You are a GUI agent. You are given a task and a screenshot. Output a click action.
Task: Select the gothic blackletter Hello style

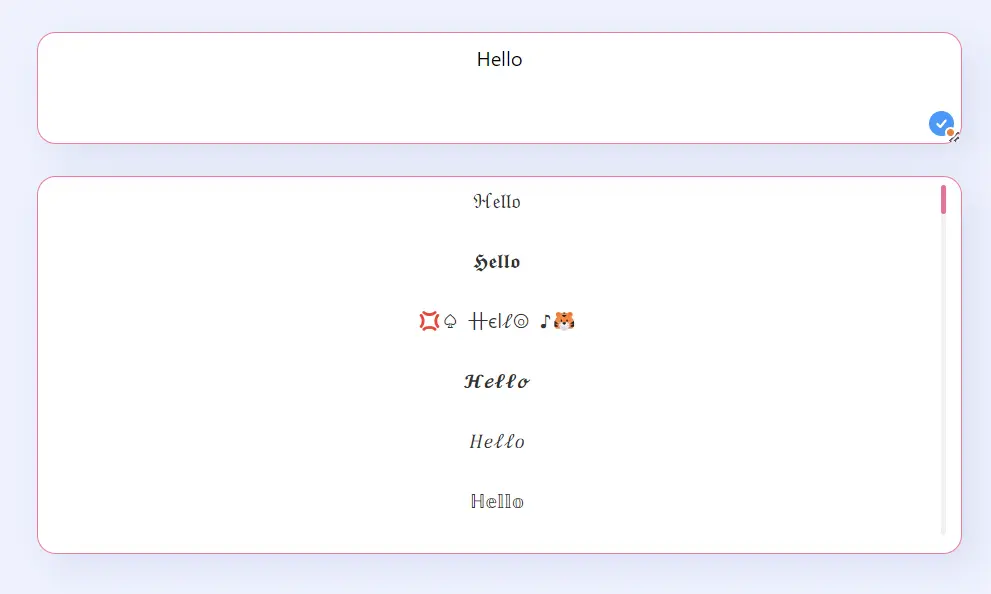(x=497, y=201)
